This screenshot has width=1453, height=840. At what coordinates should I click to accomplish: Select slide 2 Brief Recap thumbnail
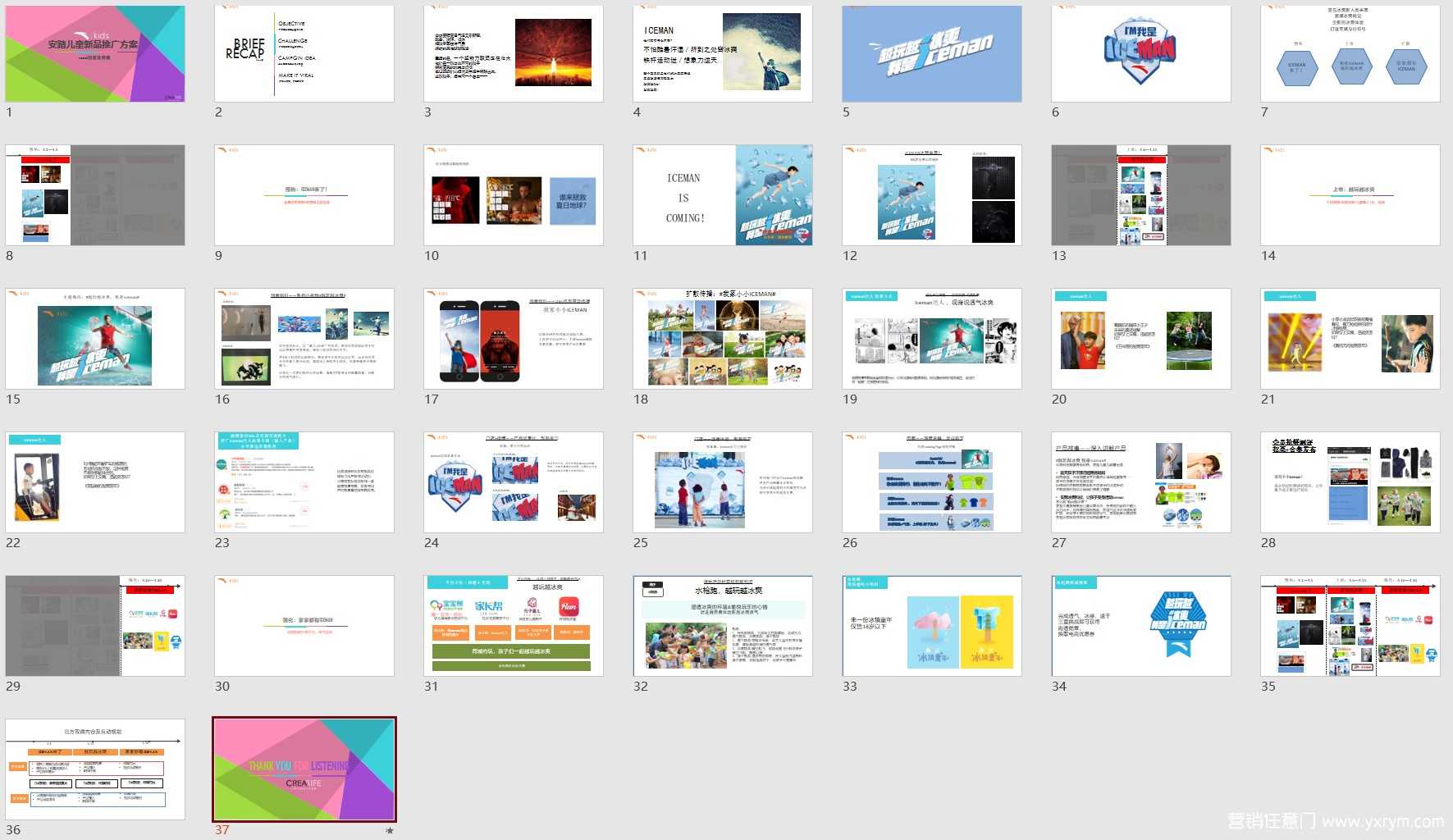(x=304, y=53)
